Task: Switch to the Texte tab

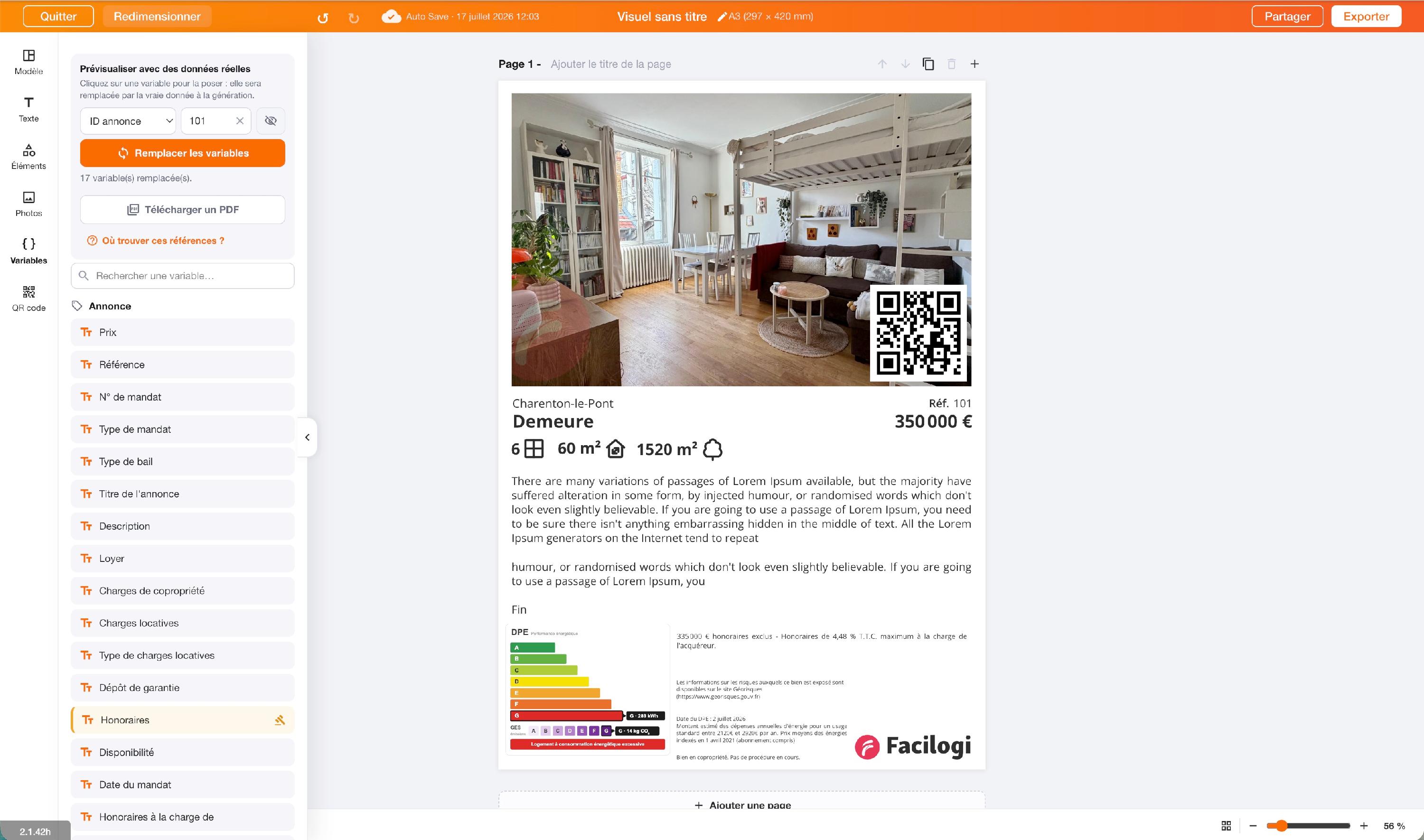Action: (29, 109)
